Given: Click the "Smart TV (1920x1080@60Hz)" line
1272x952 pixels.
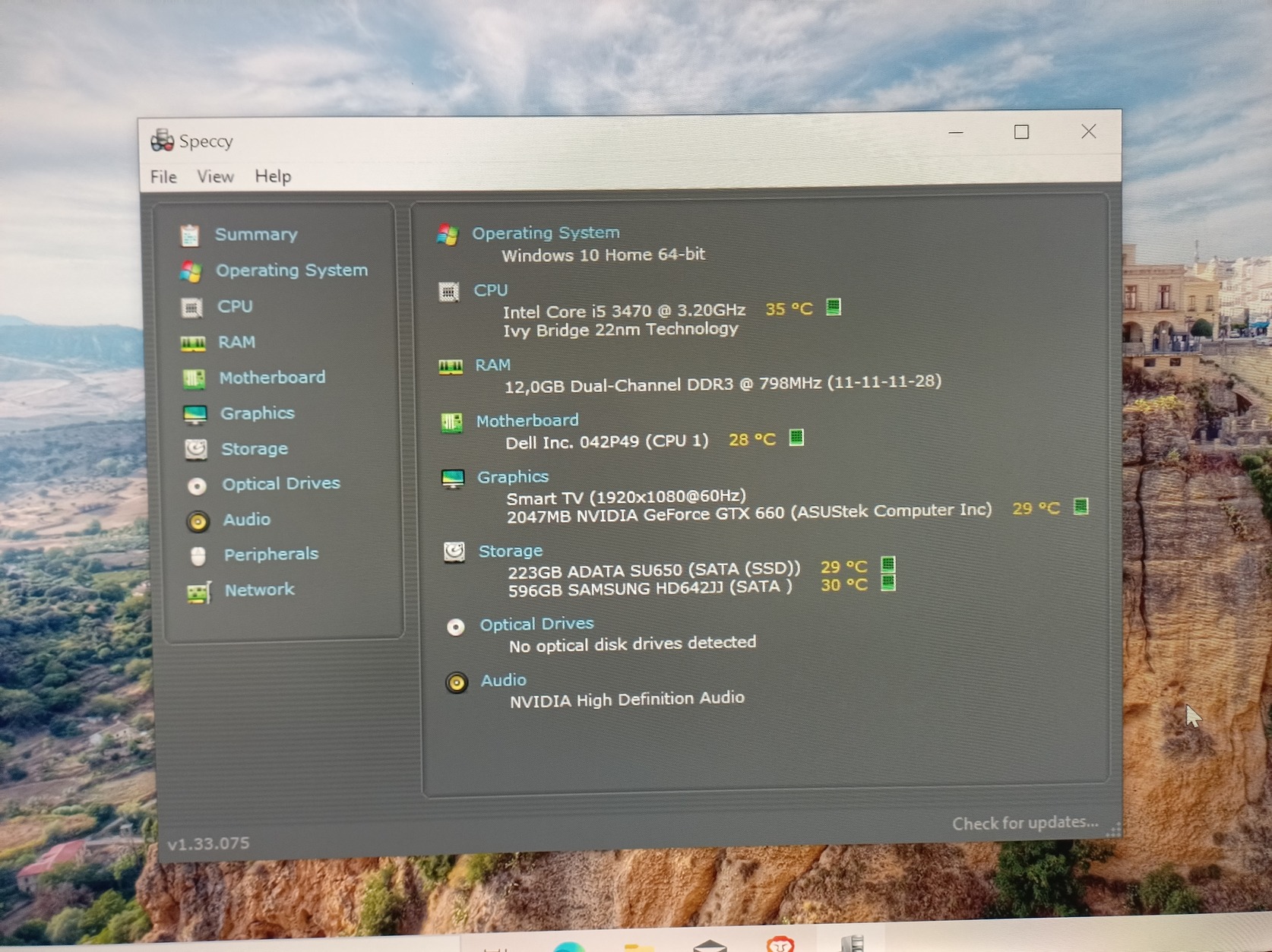Looking at the screenshot, I should point(626,498).
